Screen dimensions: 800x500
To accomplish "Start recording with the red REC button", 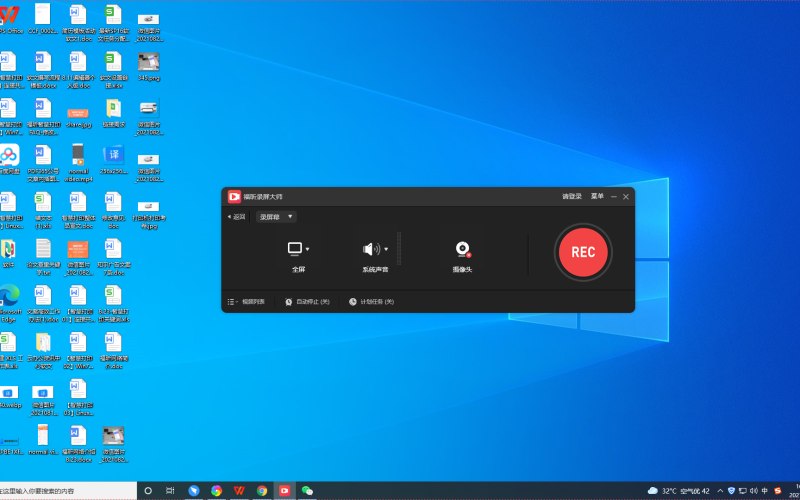I will tap(583, 252).
